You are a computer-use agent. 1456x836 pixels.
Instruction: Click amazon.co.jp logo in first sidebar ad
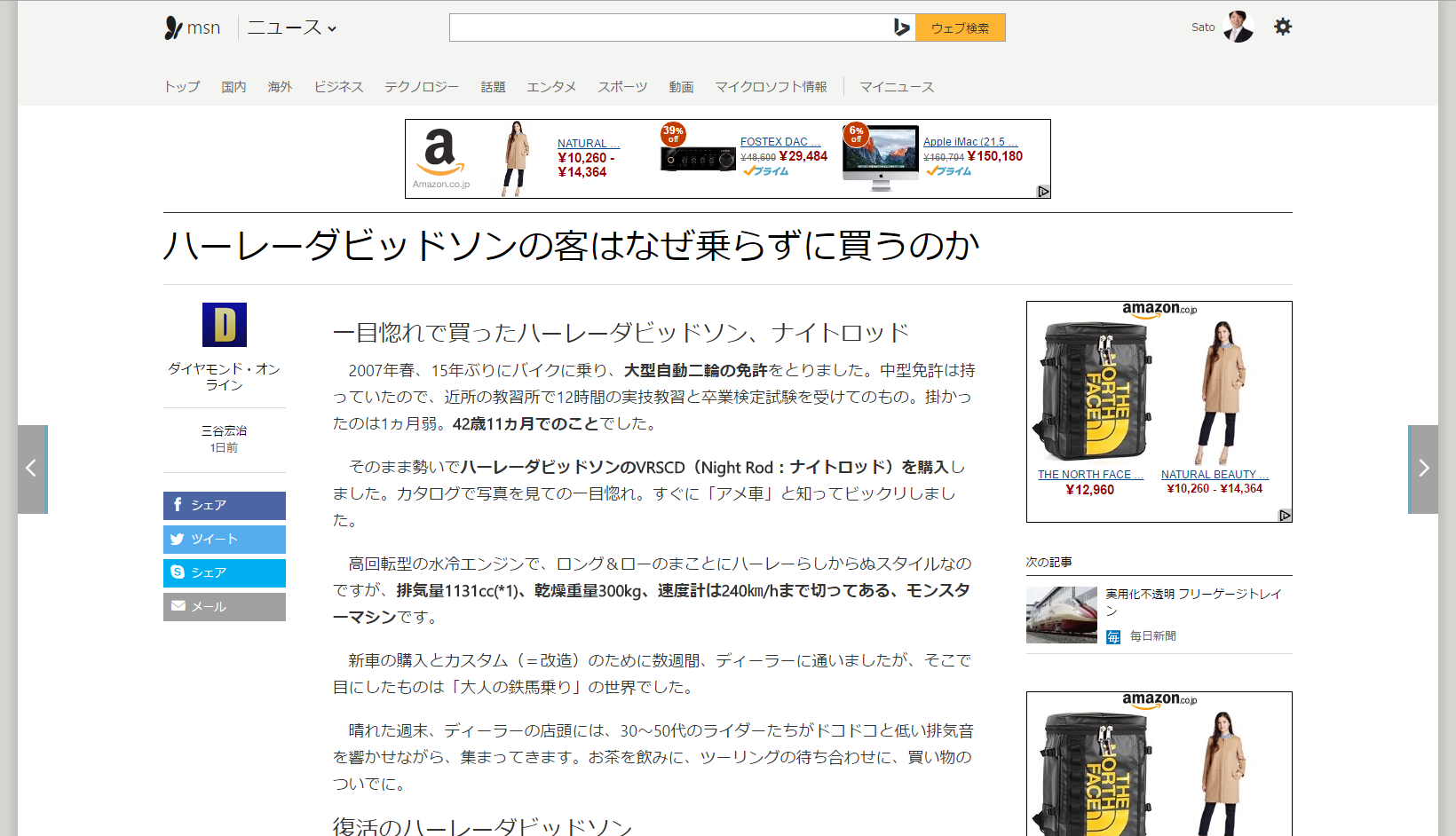tap(1159, 310)
